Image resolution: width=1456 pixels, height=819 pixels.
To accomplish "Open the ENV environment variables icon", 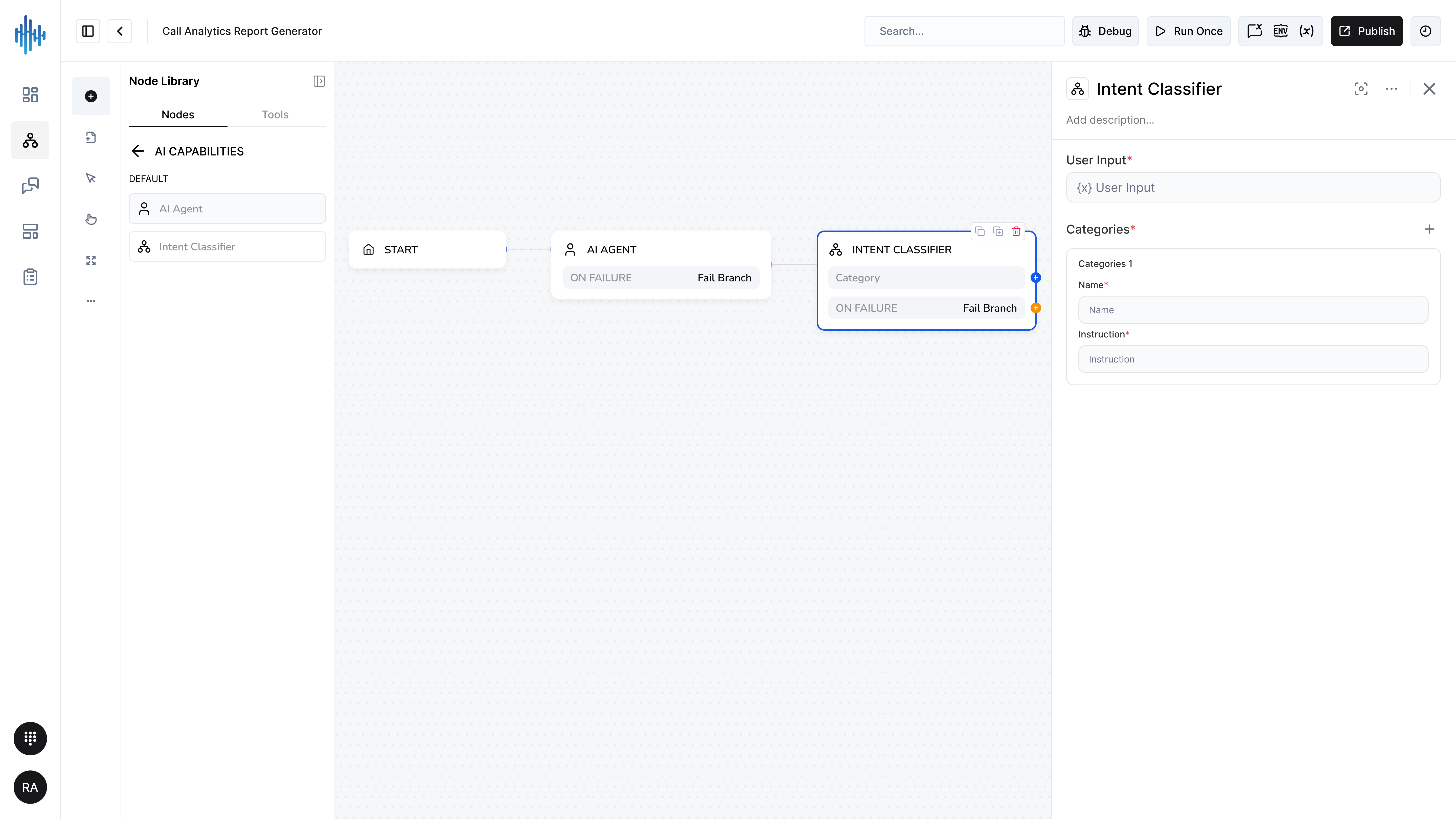I will coord(1281,31).
